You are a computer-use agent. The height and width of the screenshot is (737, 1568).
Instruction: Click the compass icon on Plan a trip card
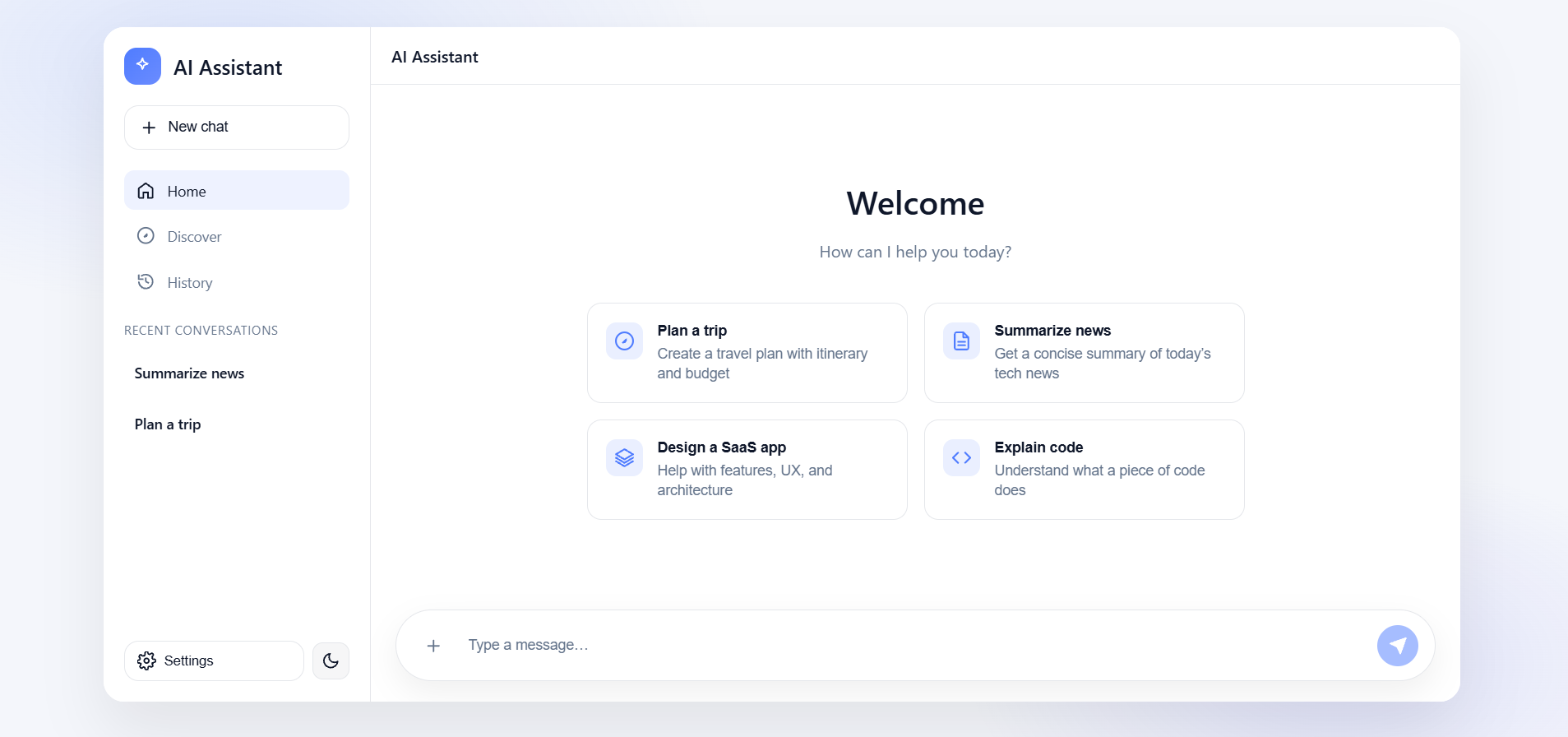624,341
